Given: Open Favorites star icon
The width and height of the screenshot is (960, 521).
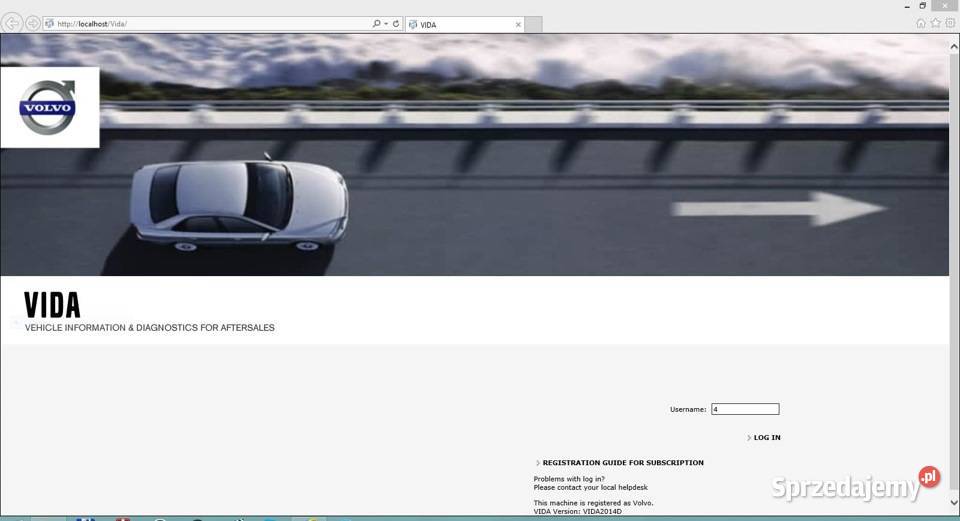Looking at the screenshot, I should pyautogui.click(x=935, y=23).
